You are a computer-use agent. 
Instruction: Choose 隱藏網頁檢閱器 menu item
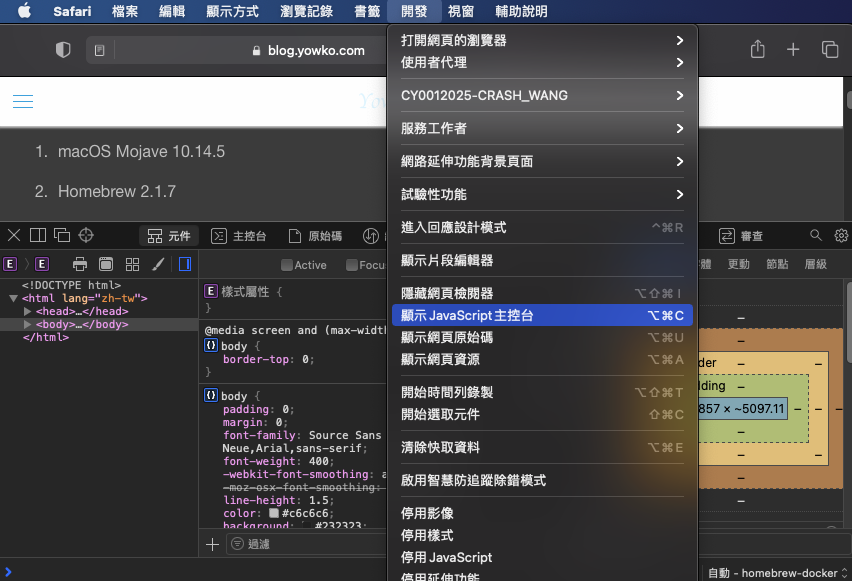(542, 293)
